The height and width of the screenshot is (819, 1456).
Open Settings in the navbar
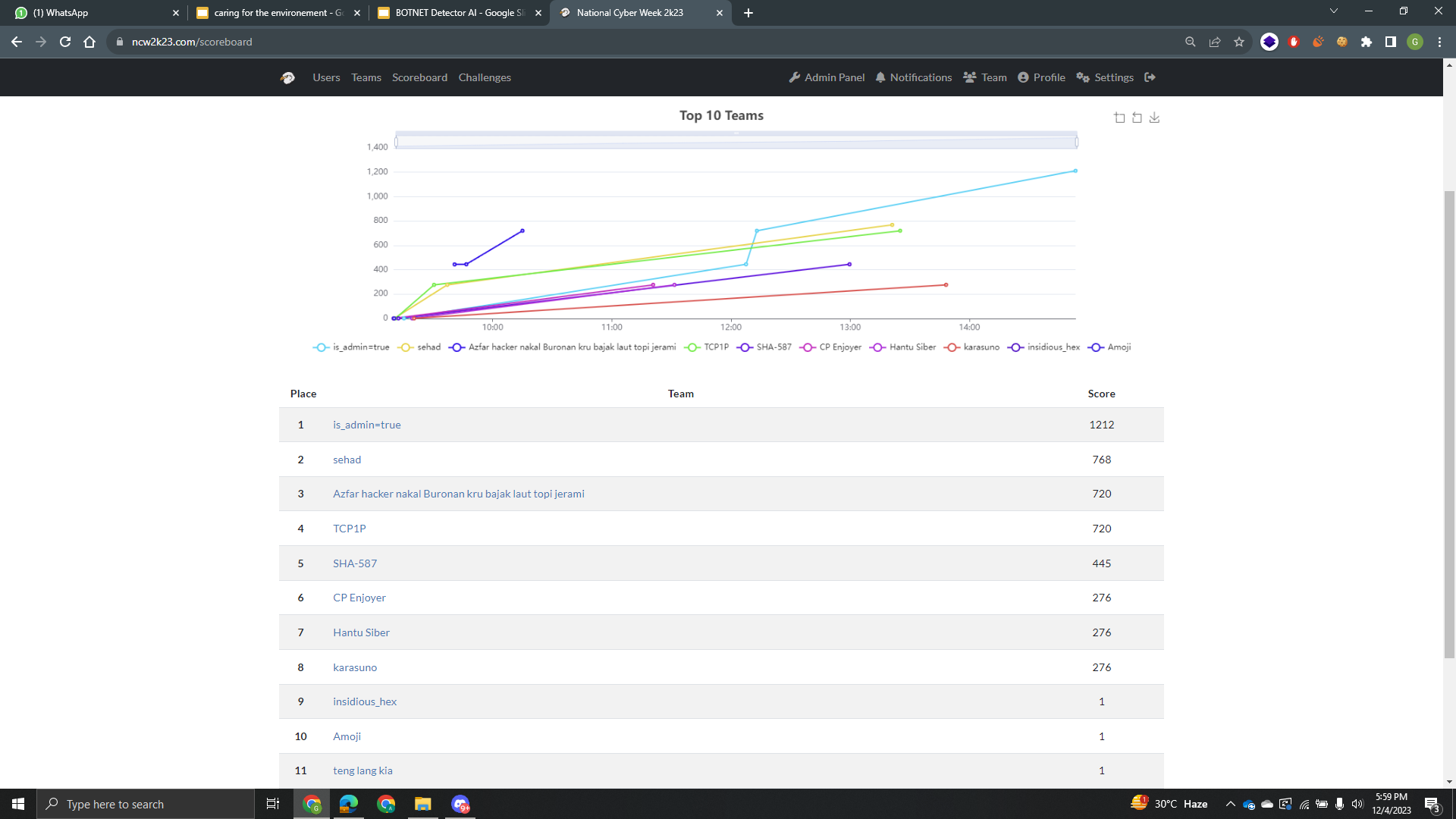(x=1105, y=77)
